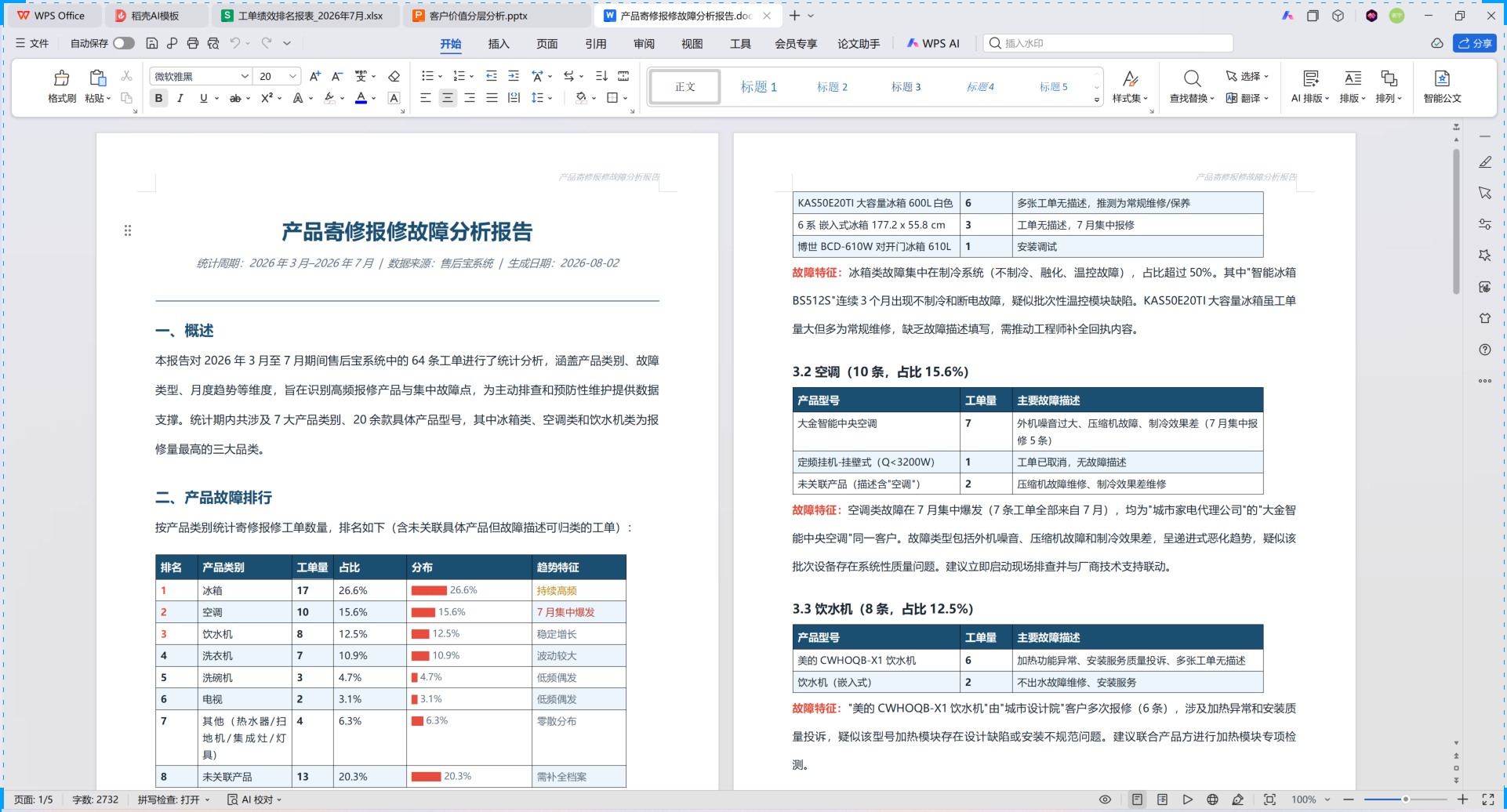Image resolution: width=1507 pixels, height=812 pixels.
Task: Toggle align left
Action: coord(426,98)
